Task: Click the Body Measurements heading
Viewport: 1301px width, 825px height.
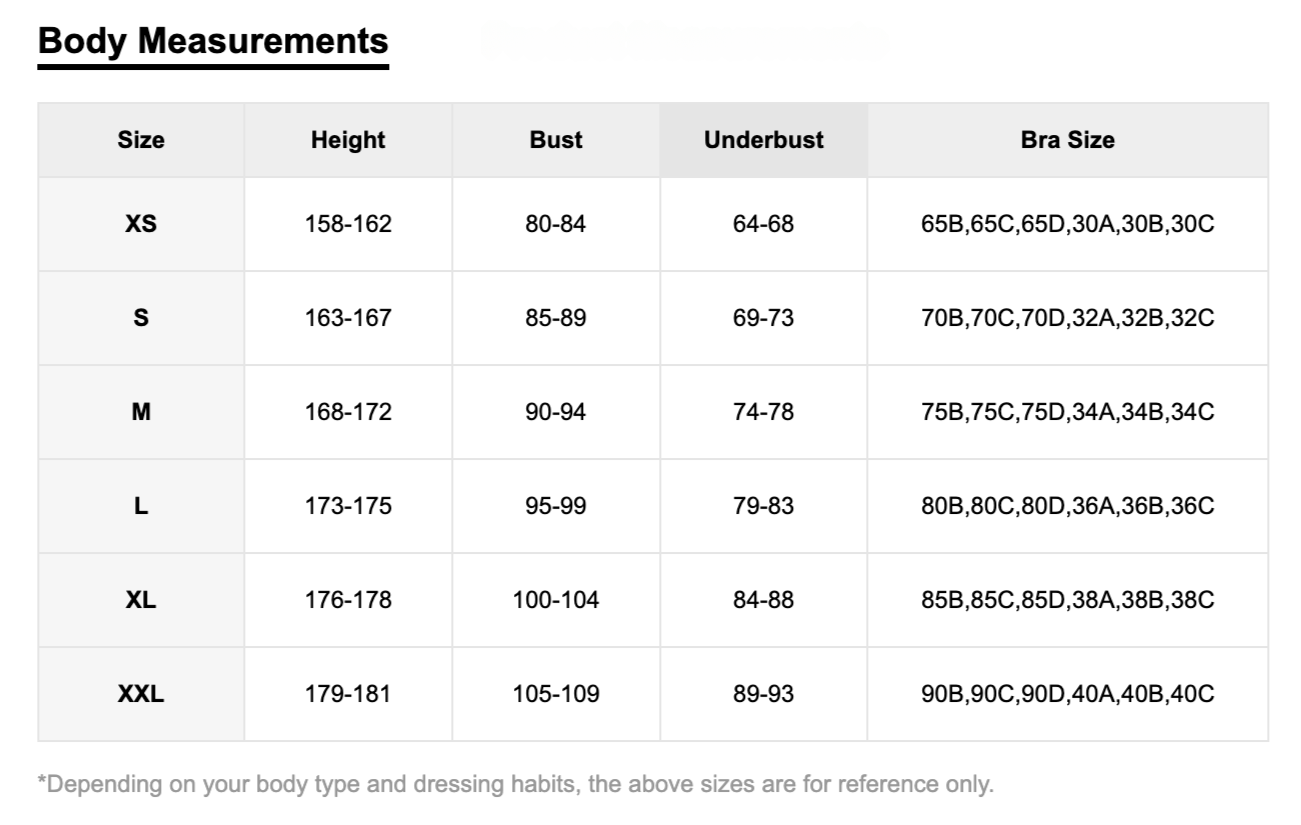Action: point(213,41)
